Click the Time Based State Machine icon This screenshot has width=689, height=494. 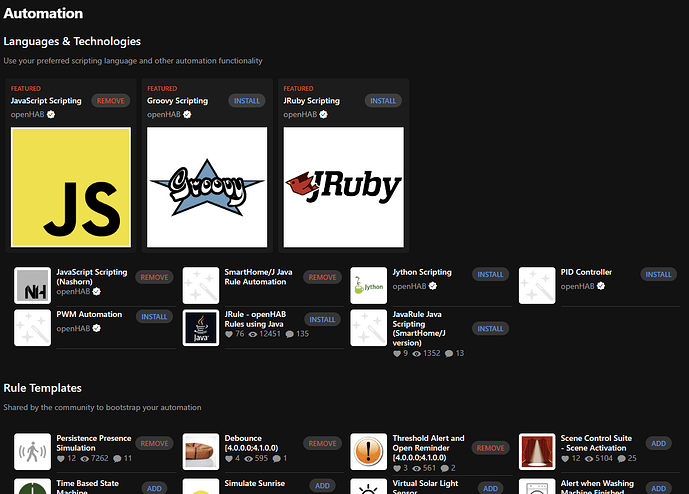[33, 486]
